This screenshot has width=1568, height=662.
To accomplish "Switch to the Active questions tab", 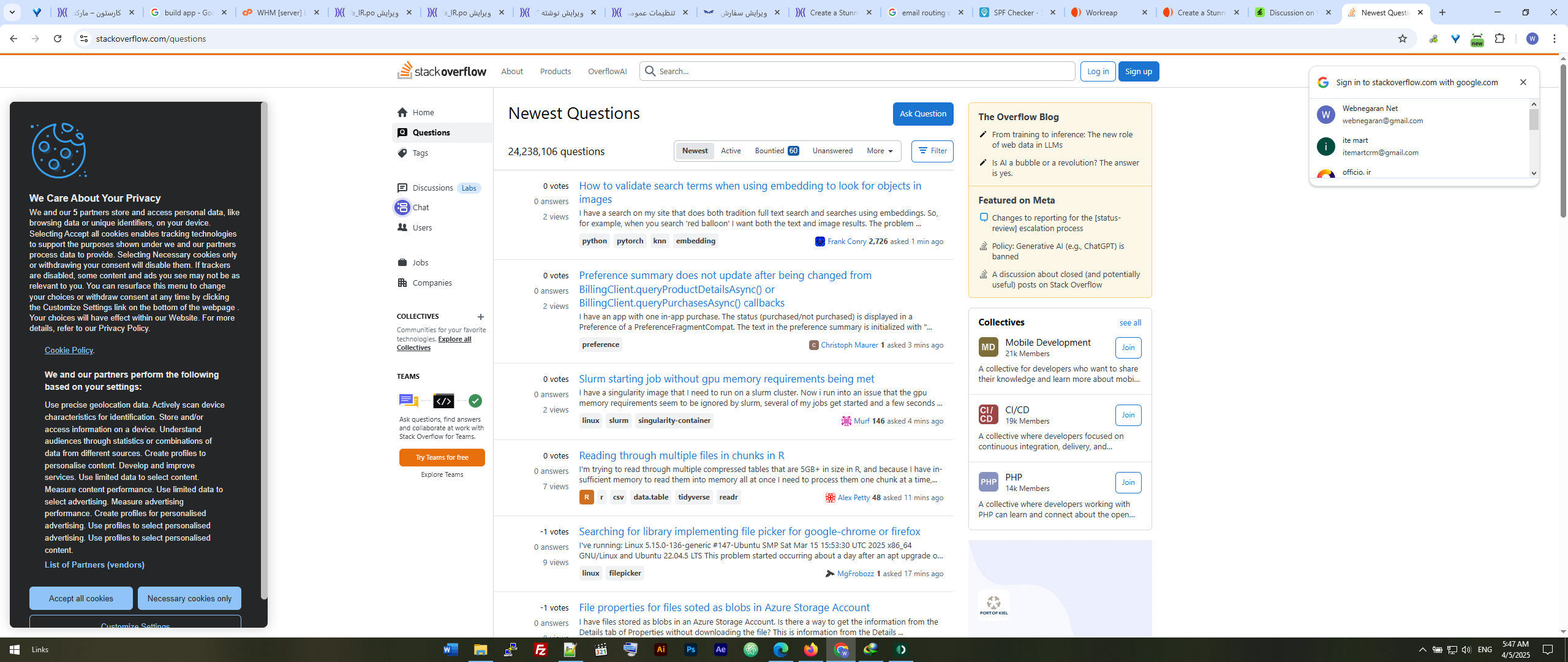I will [x=731, y=151].
